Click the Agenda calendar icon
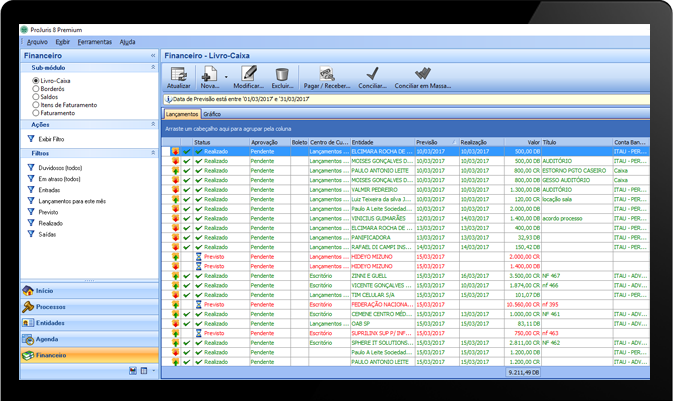 (x=28, y=339)
